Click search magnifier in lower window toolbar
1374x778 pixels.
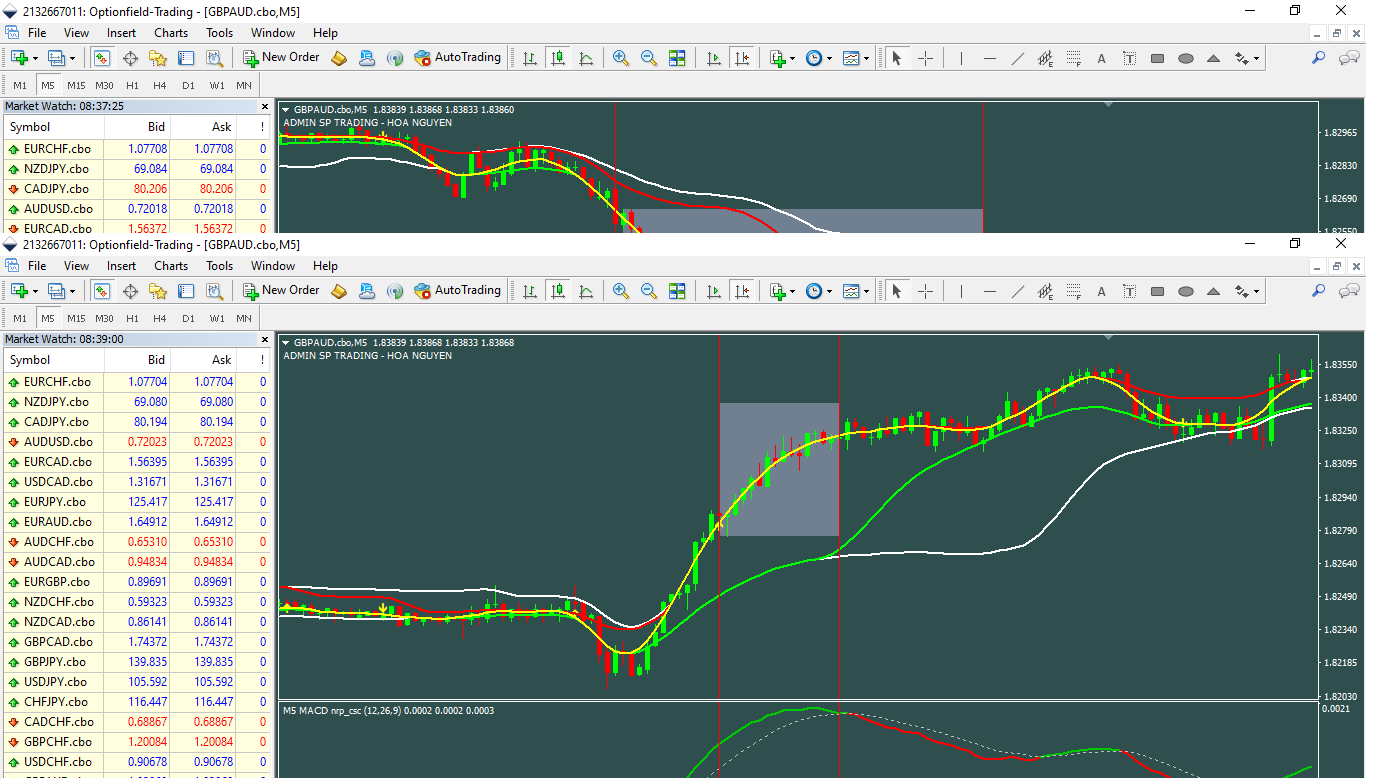pyautogui.click(x=1318, y=291)
